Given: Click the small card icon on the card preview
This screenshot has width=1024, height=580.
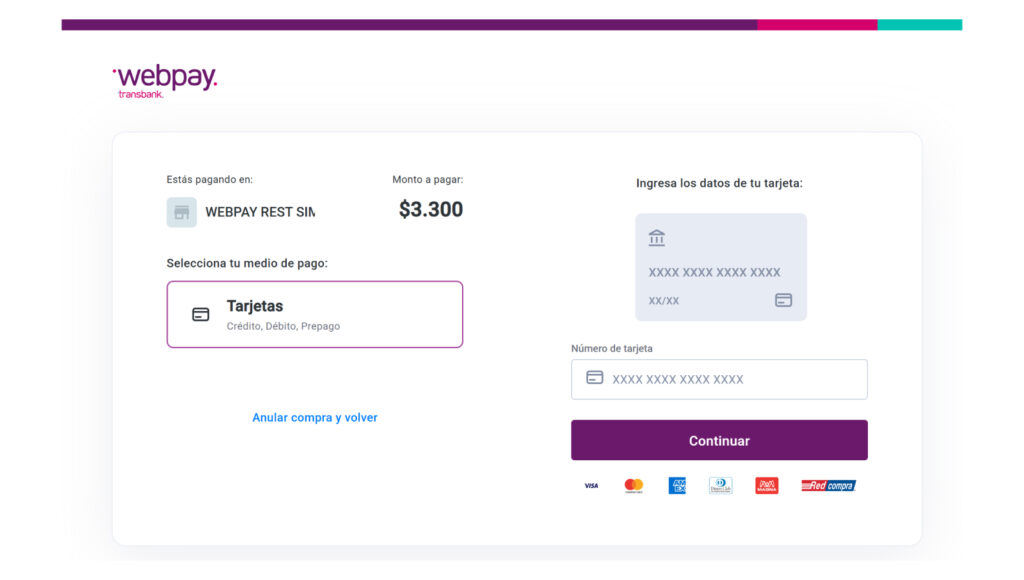Looking at the screenshot, I should [x=784, y=300].
